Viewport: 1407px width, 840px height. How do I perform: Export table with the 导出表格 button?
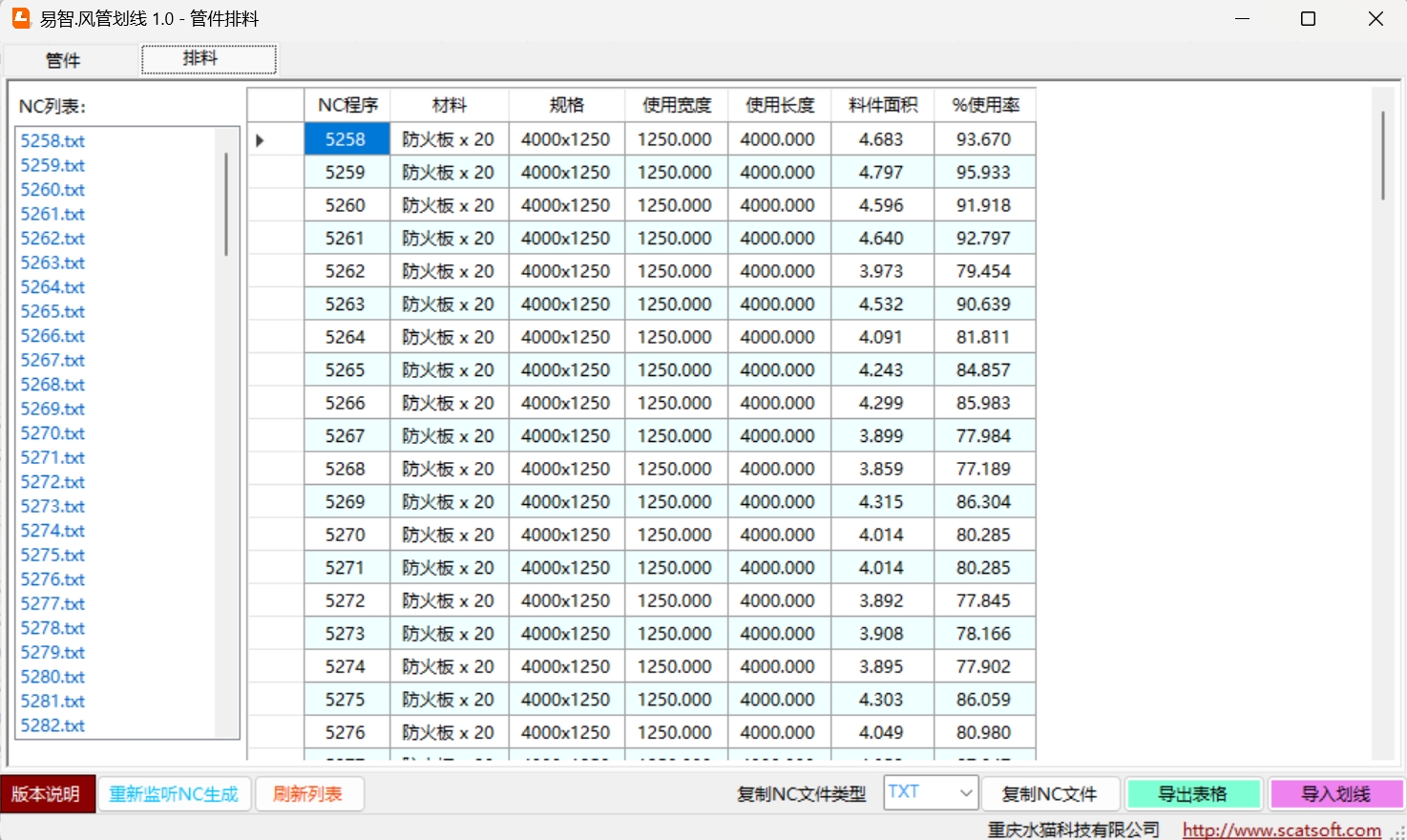click(1193, 794)
